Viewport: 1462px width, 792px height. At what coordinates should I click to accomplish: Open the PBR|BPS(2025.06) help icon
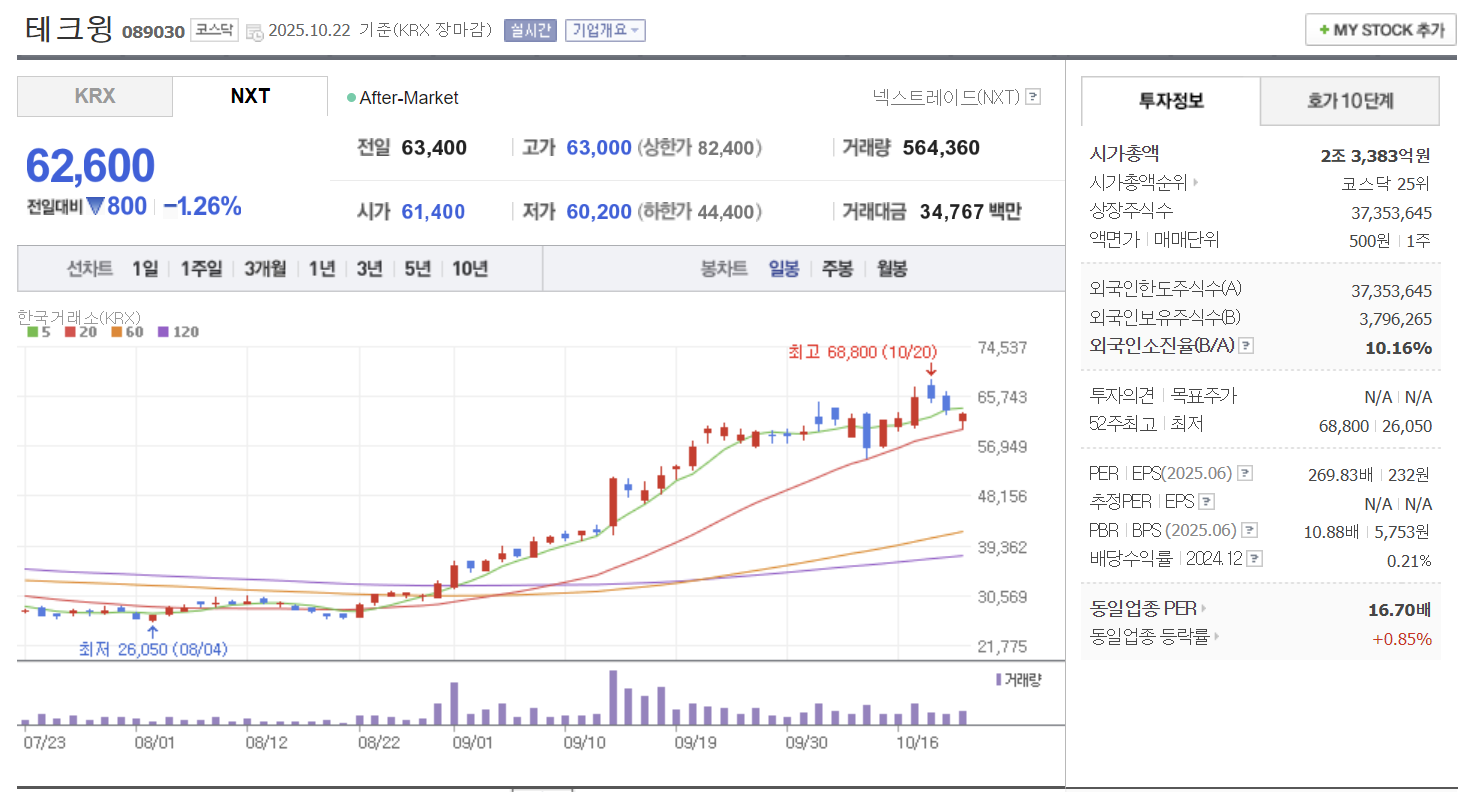click(x=1247, y=529)
